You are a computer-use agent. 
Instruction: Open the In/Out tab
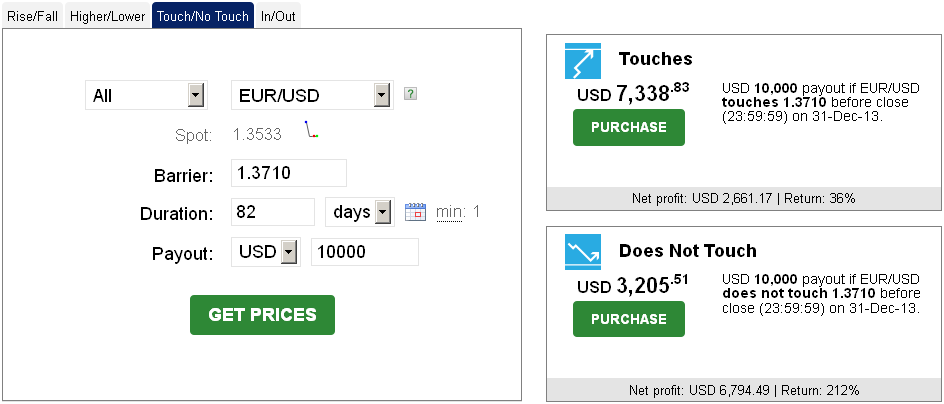[x=278, y=16]
